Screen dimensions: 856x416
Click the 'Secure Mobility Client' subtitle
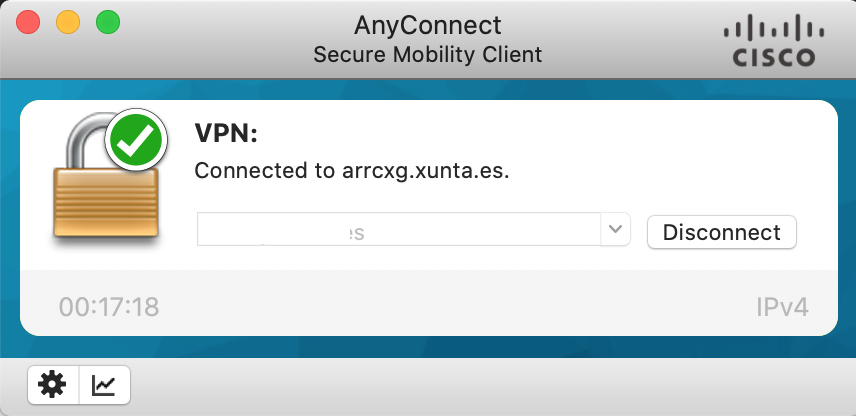pyautogui.click(x=428, y=54)
